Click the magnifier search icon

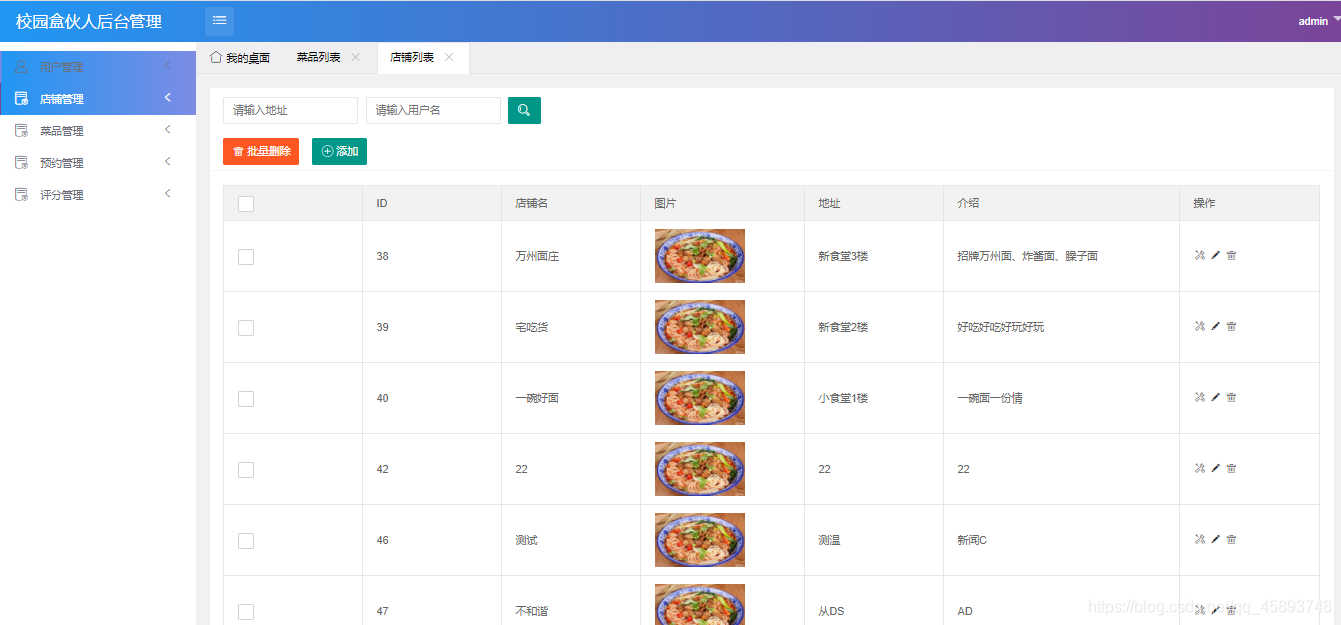coord(524,110)
